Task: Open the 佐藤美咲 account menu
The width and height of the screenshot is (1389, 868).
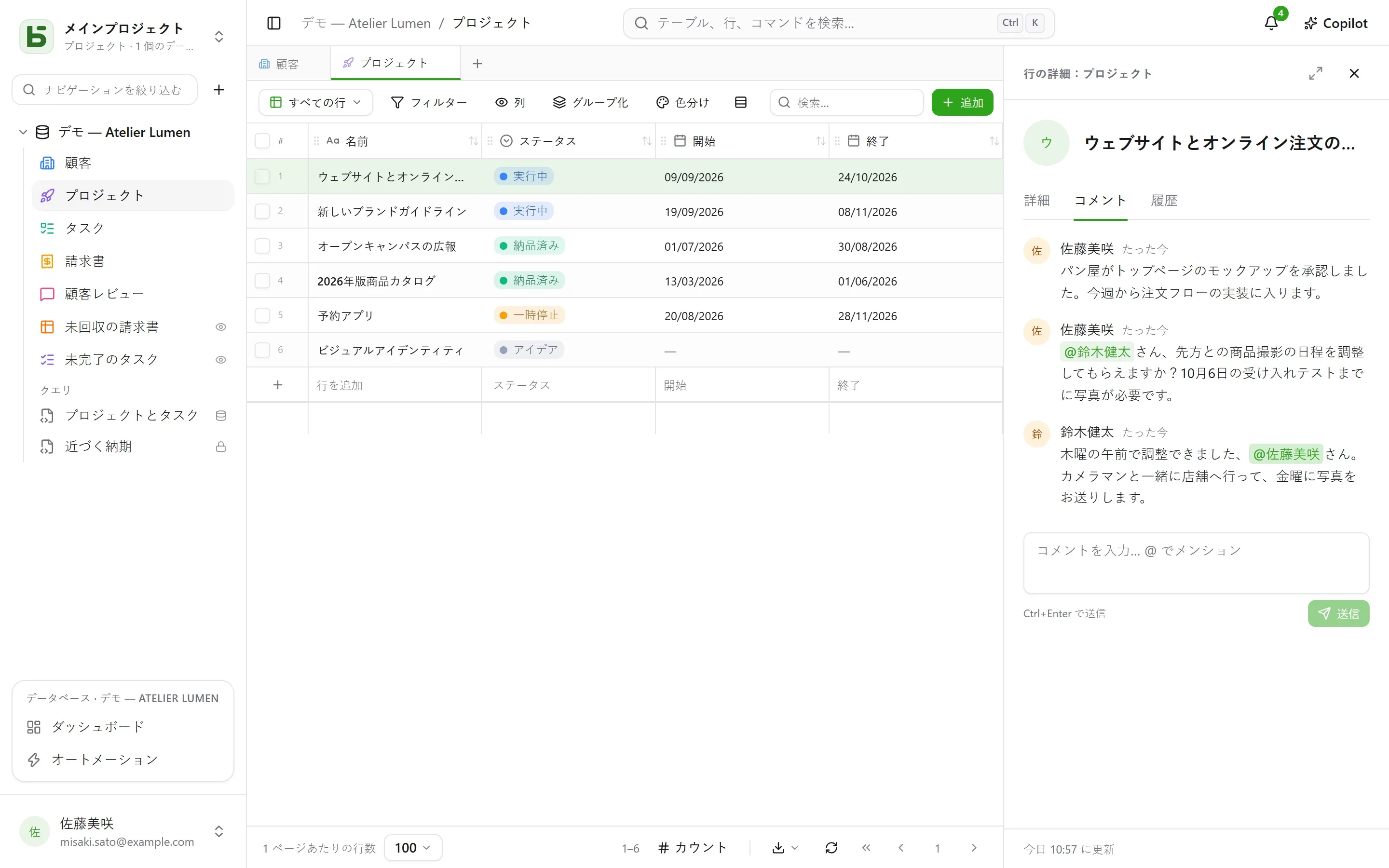Action: (123, 831)
